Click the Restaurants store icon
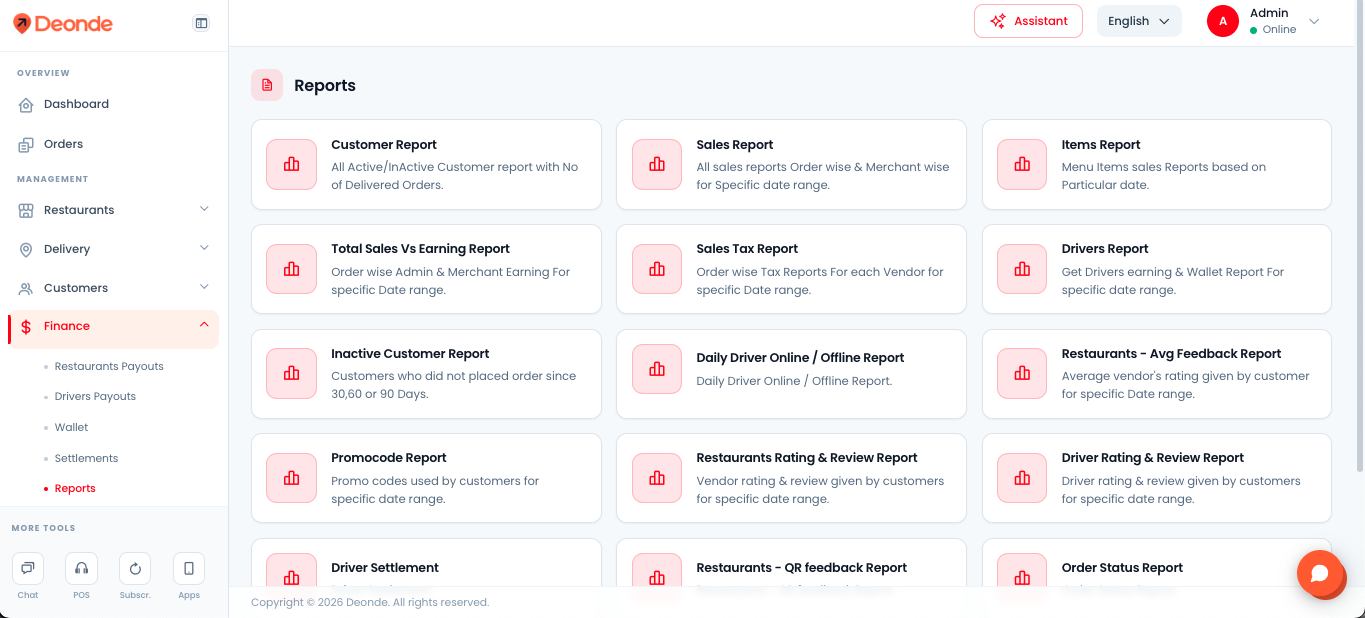The height and width of the screenshot is (618, 1365). click(x=26, y=210)
